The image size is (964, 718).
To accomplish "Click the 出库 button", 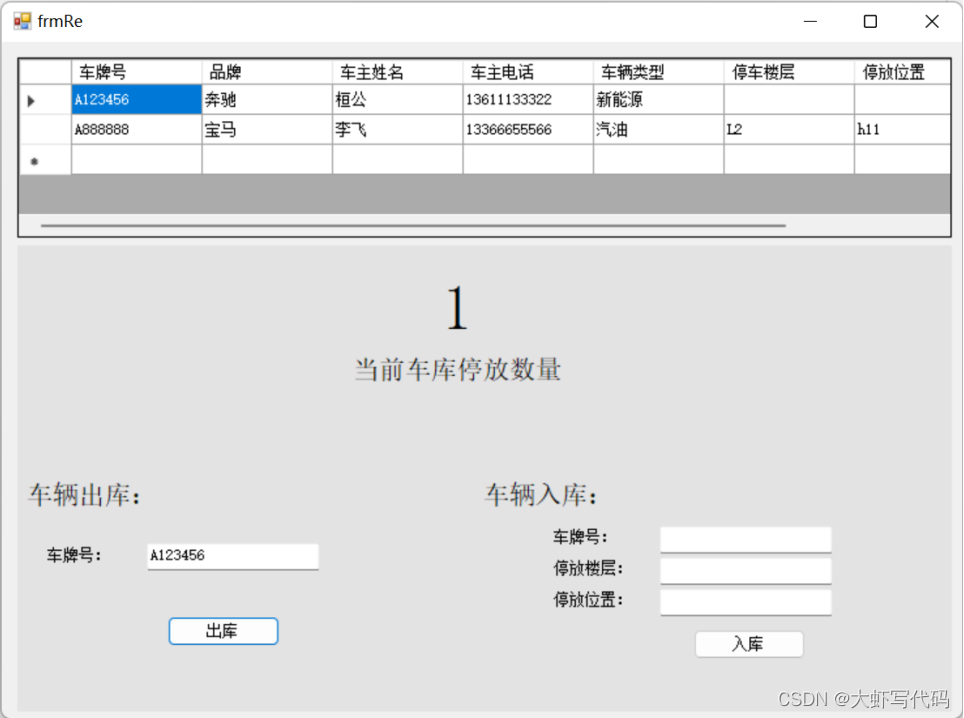I will [223, 631].
